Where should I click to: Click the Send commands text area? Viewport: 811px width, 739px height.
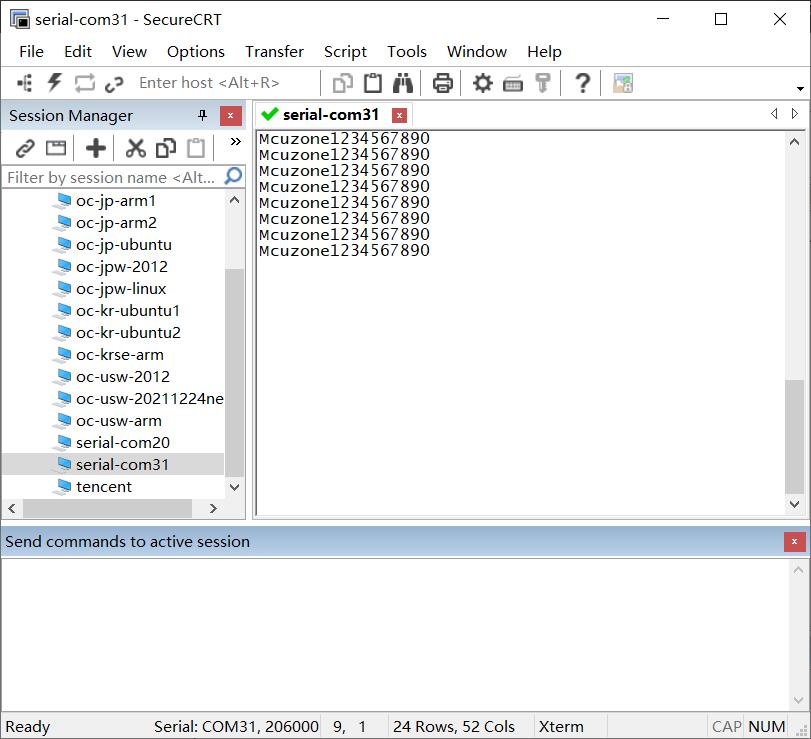395,635
